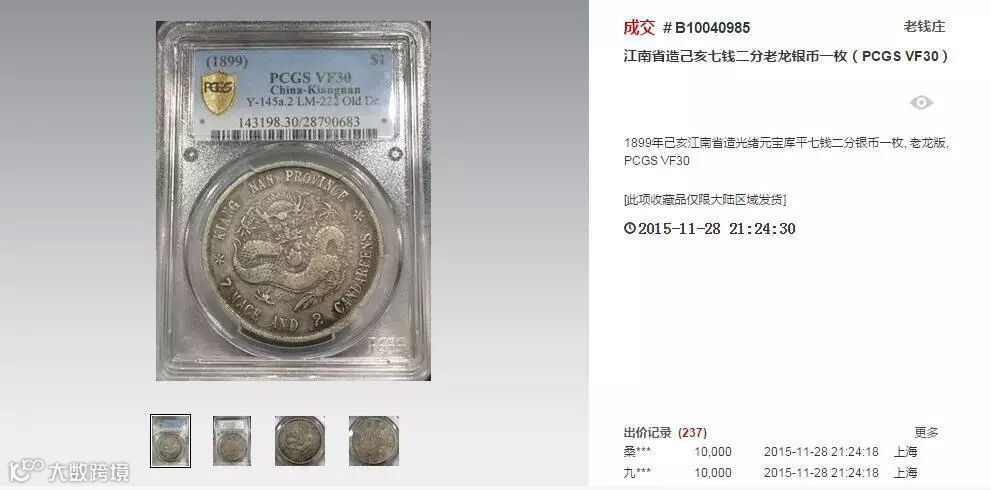Click the eye view-count icon
991x490 pixels.
tap(921, 102)
